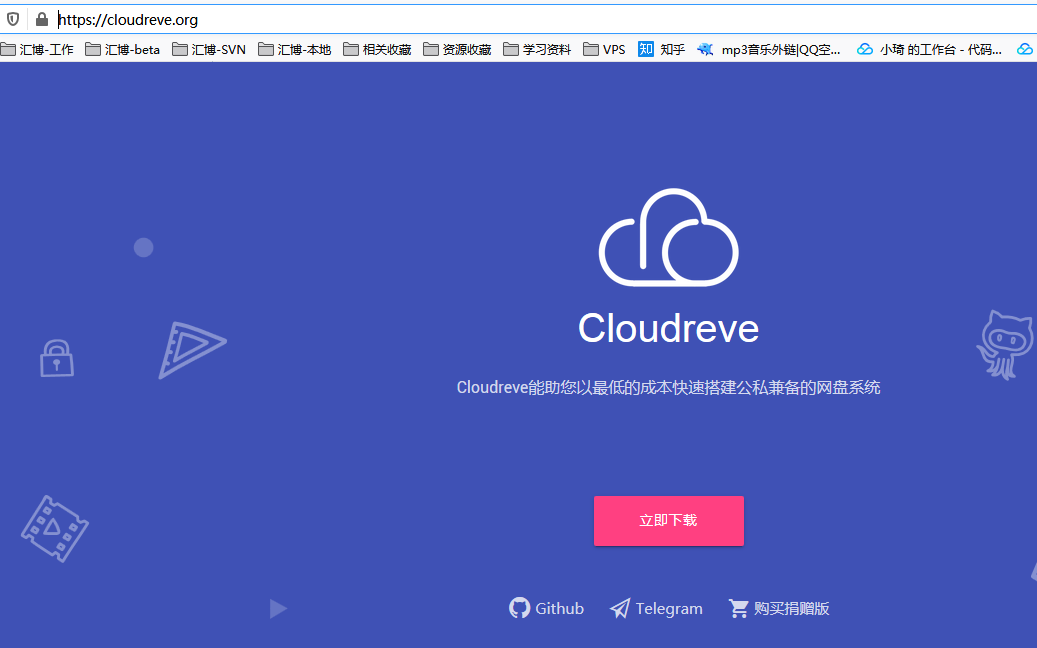The width and height of the screenshot is (1037, 648).
Task: Open the 学习资料 bookmark folder
Action: (537, 50)
